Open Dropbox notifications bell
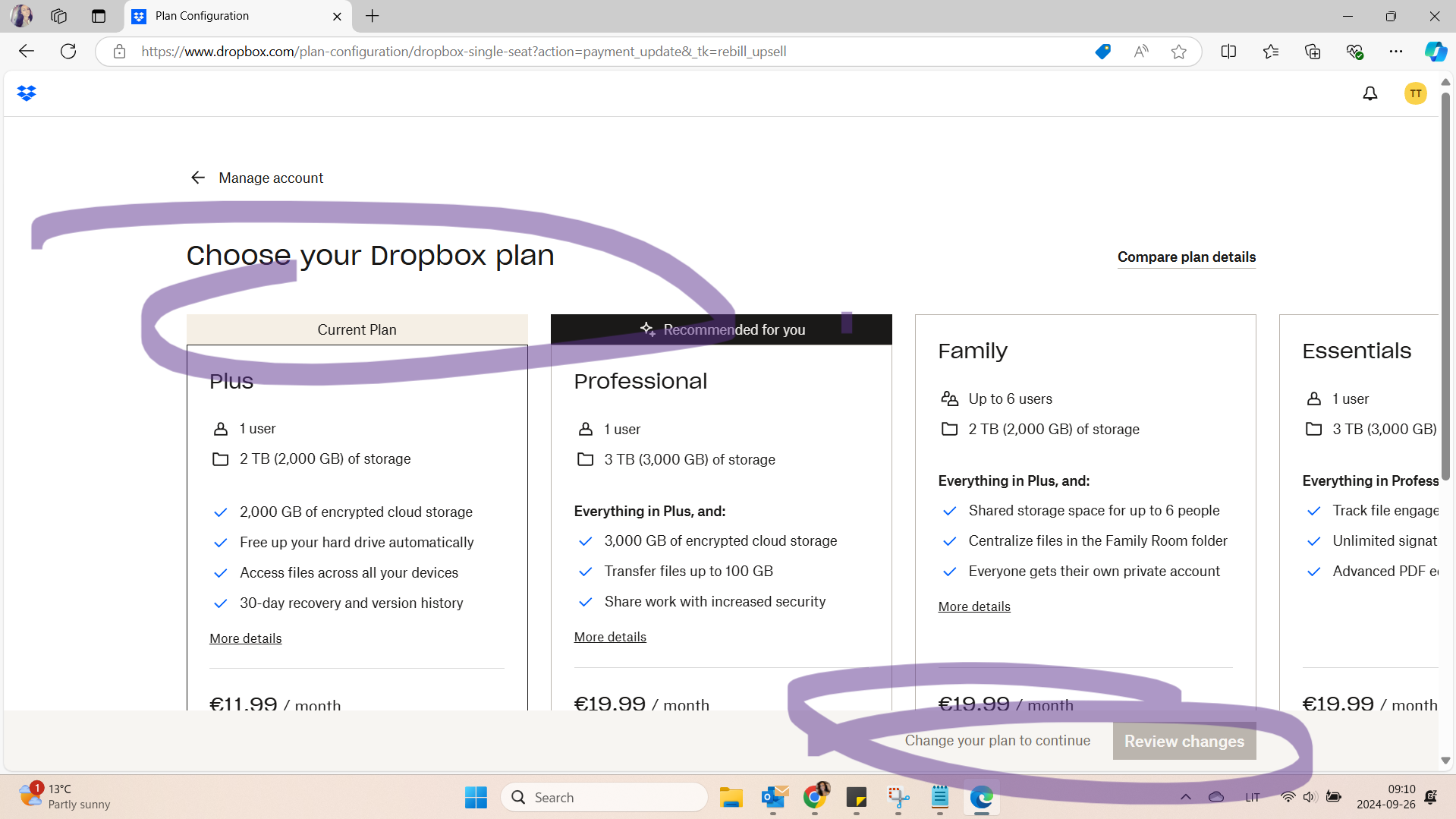The image size is (1456, 819). tap(1370, 93)
